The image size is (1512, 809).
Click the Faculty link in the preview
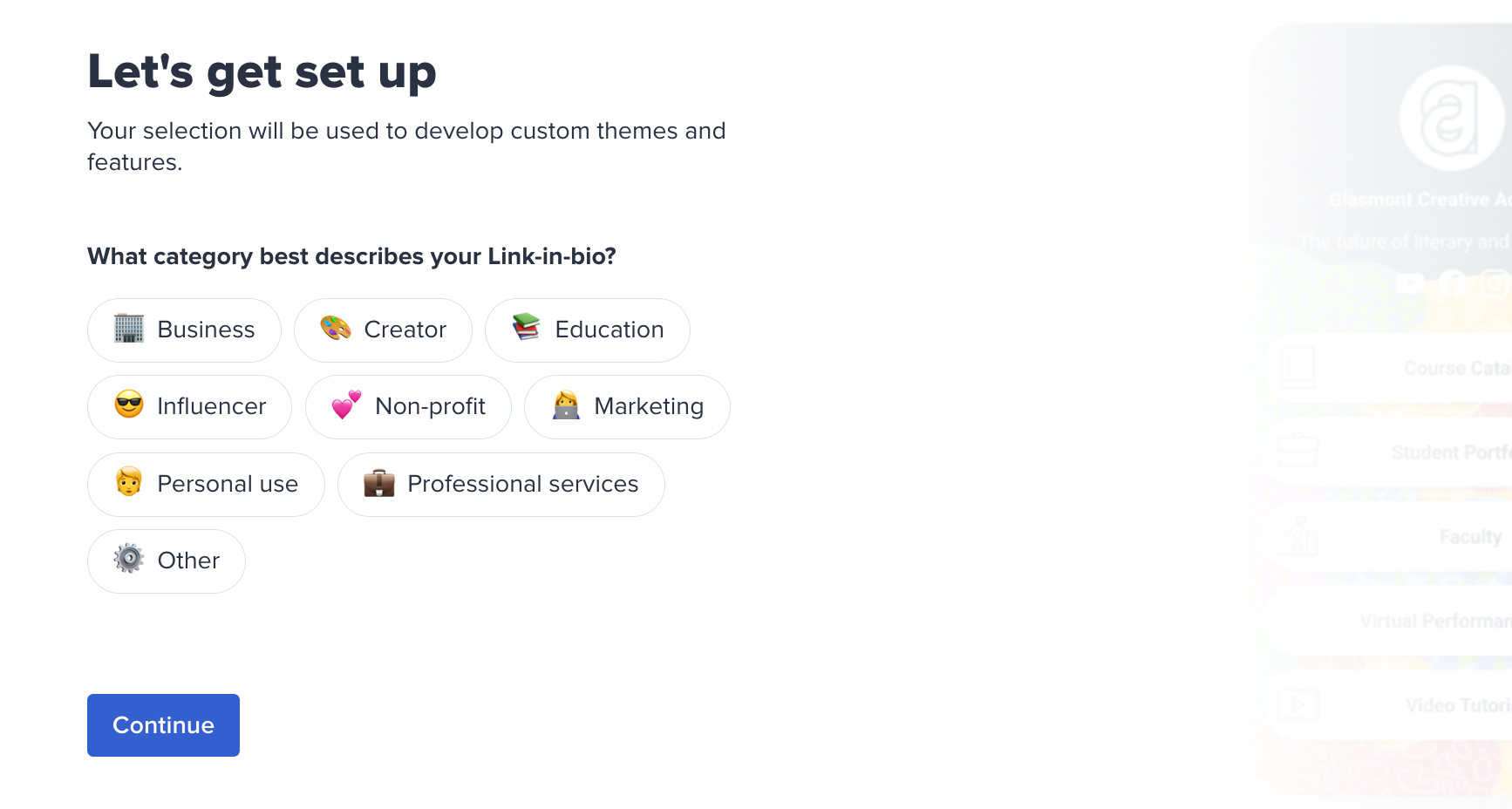click(1395, 536)
